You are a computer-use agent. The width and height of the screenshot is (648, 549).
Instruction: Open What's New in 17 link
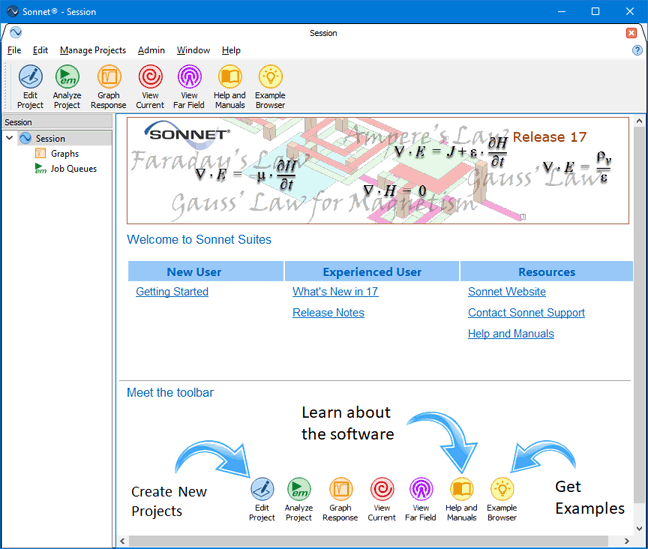pos(335,291)
